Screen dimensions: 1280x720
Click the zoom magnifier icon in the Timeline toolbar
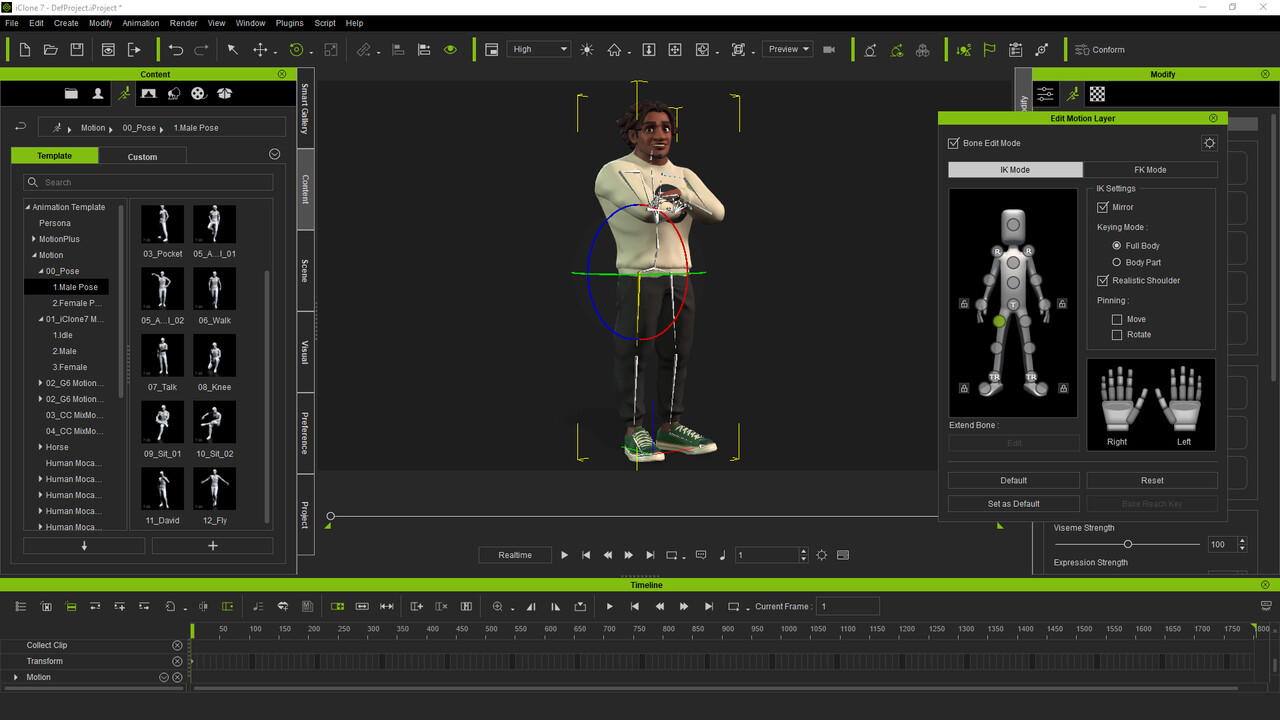pos(497,607)
